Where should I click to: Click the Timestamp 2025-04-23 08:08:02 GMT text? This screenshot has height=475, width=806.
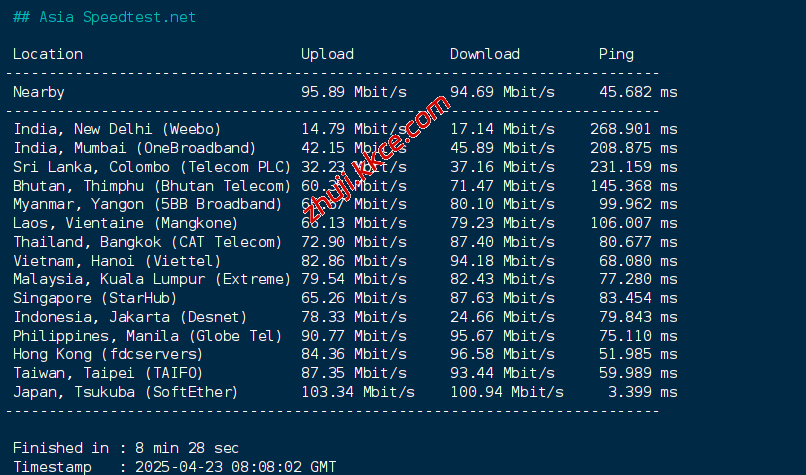174,466
